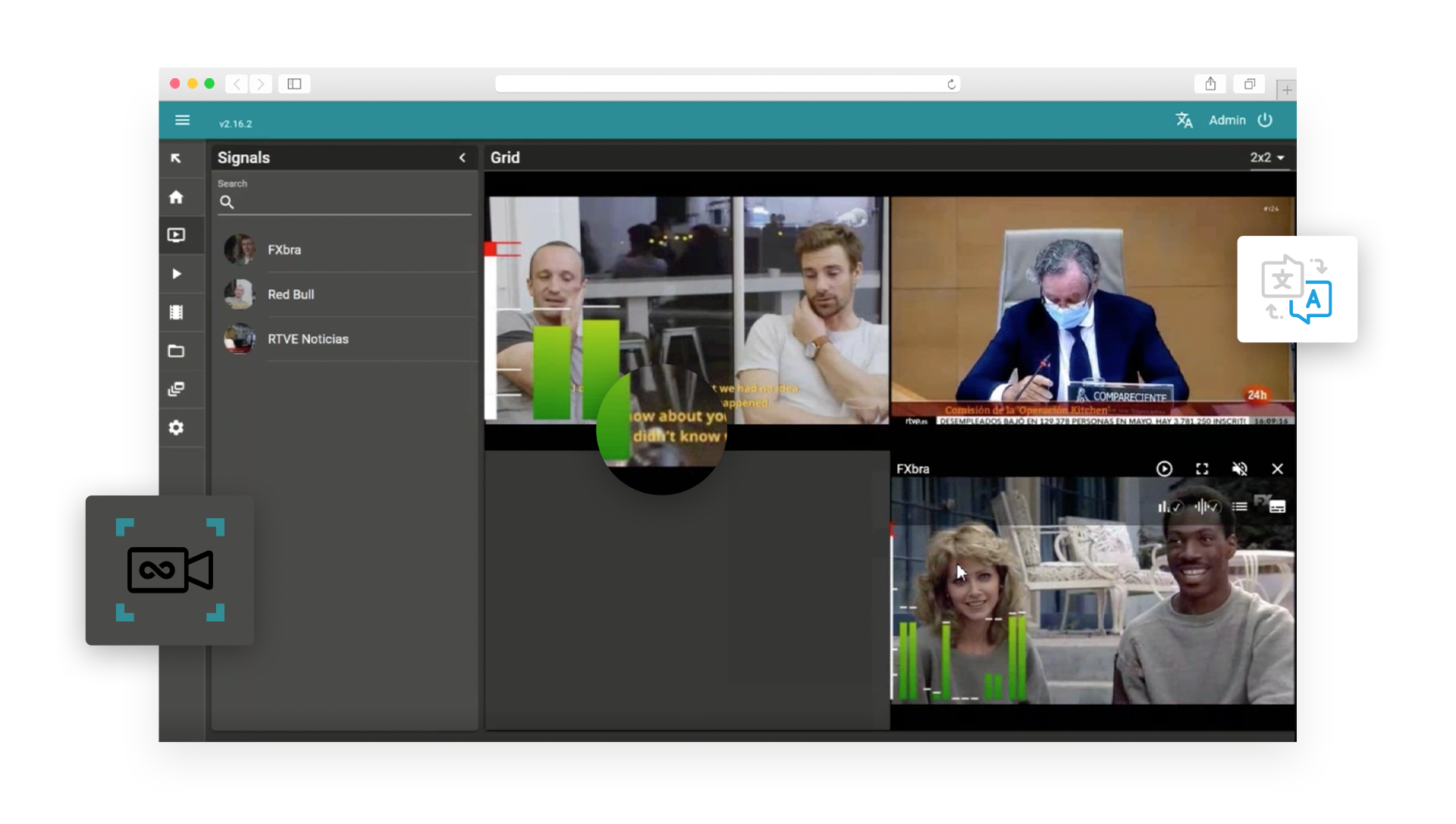1456x824 pixels.
Task: Unmute the FXbra player audio
Action: point(1240,469)
